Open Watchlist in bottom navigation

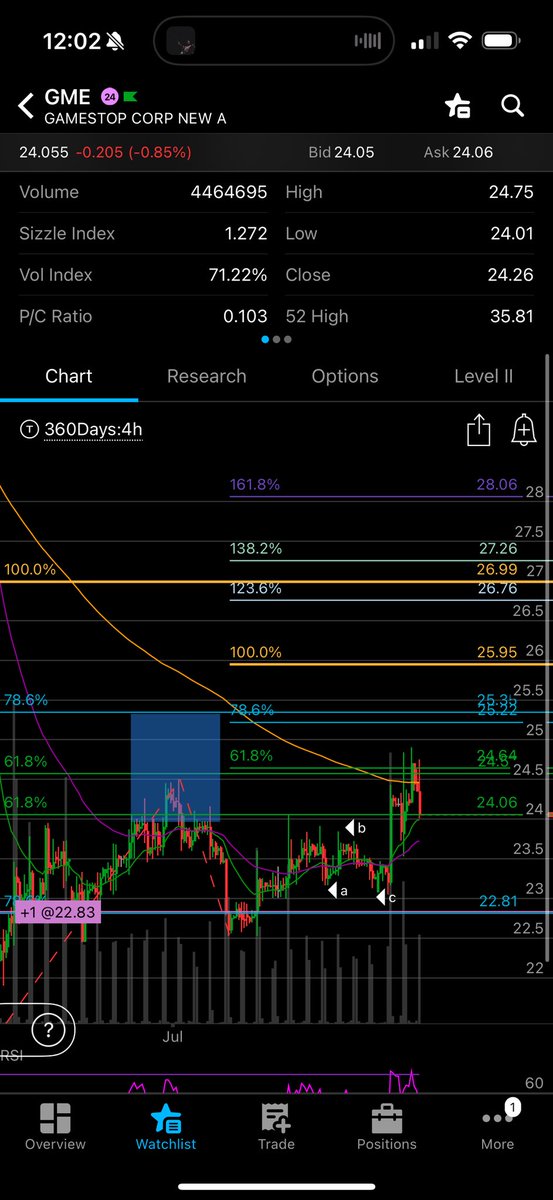click(166, 1128)
